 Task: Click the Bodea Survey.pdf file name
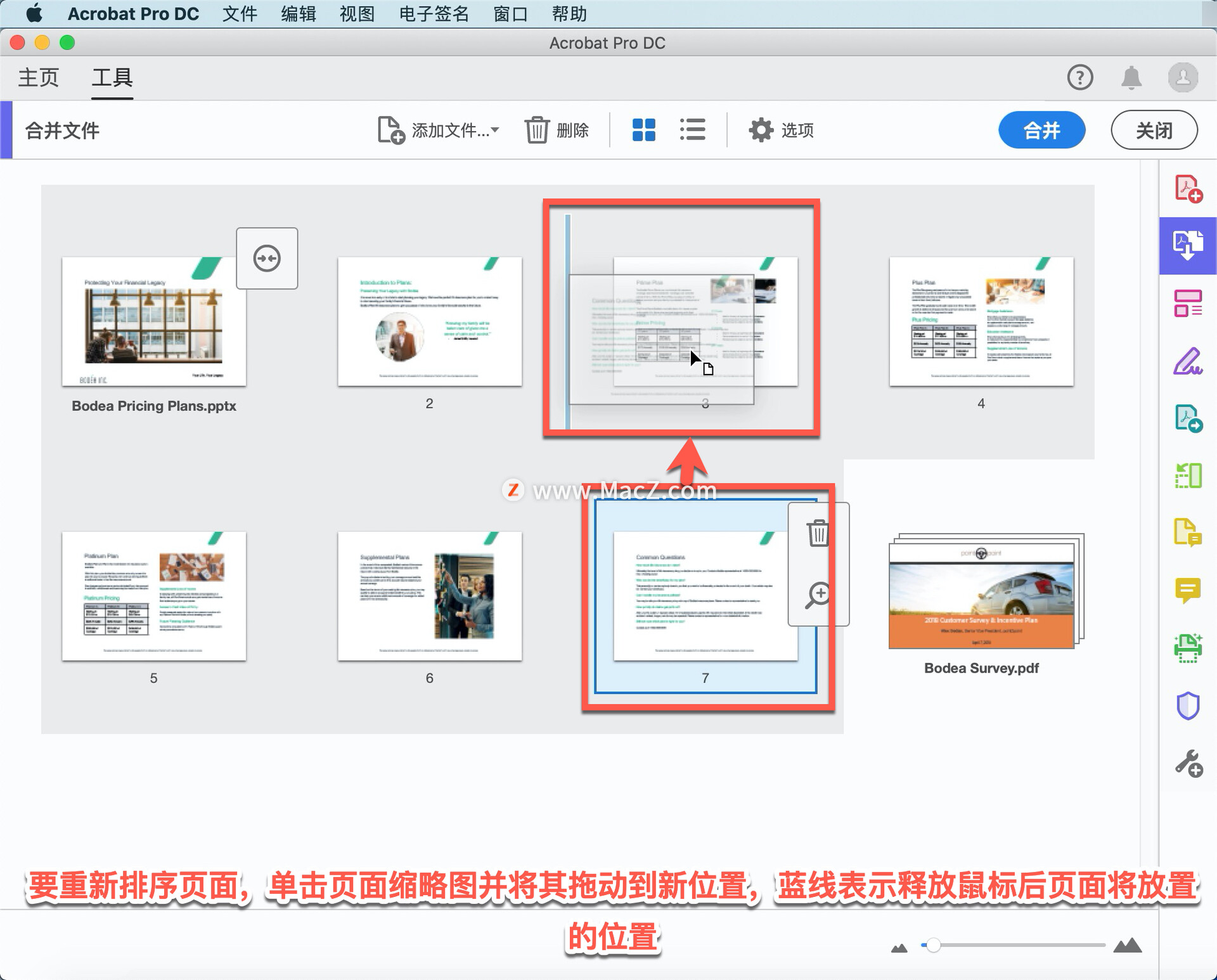click(981, 668)
